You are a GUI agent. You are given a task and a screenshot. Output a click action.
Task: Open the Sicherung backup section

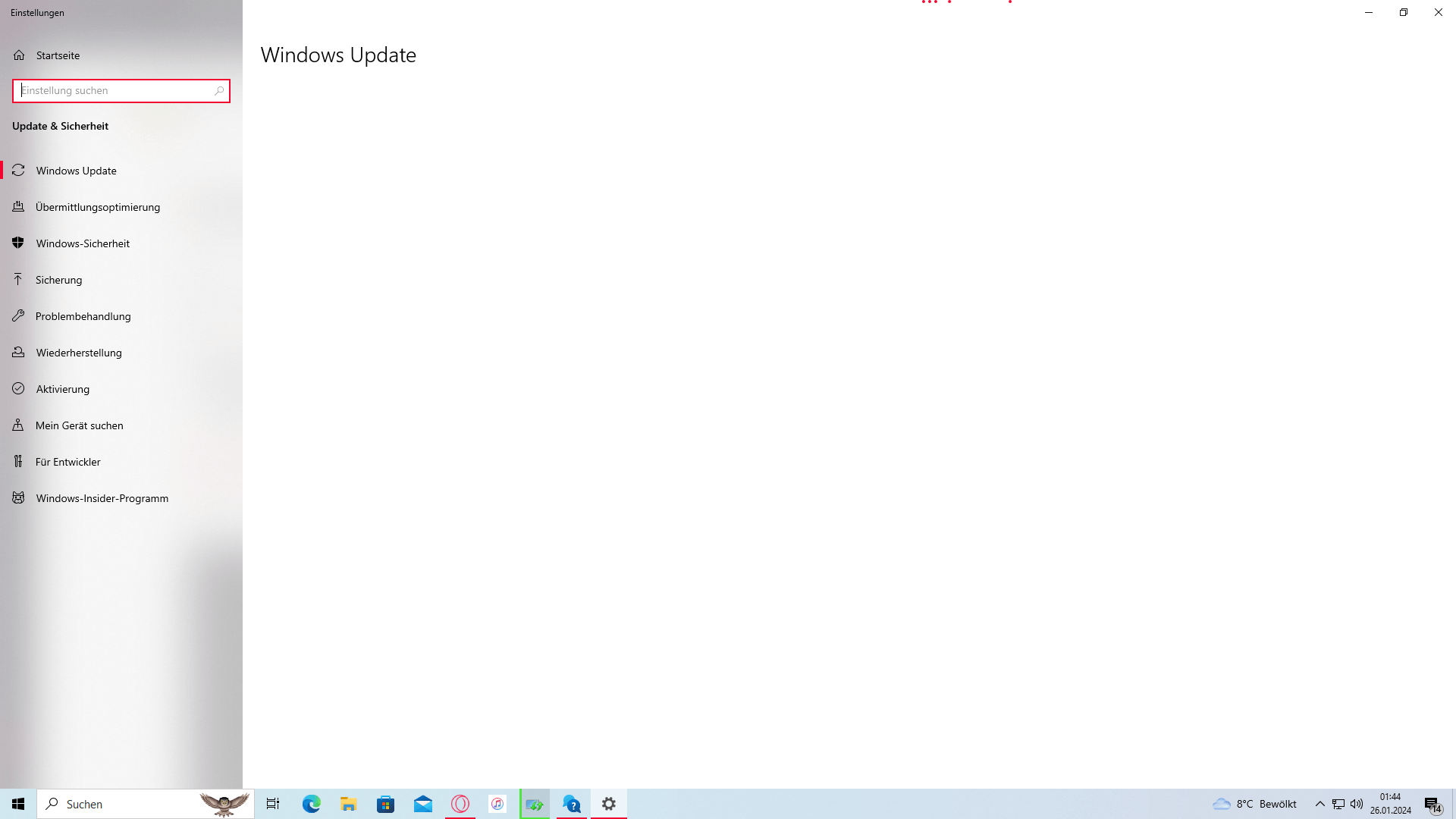click(121, 280)
